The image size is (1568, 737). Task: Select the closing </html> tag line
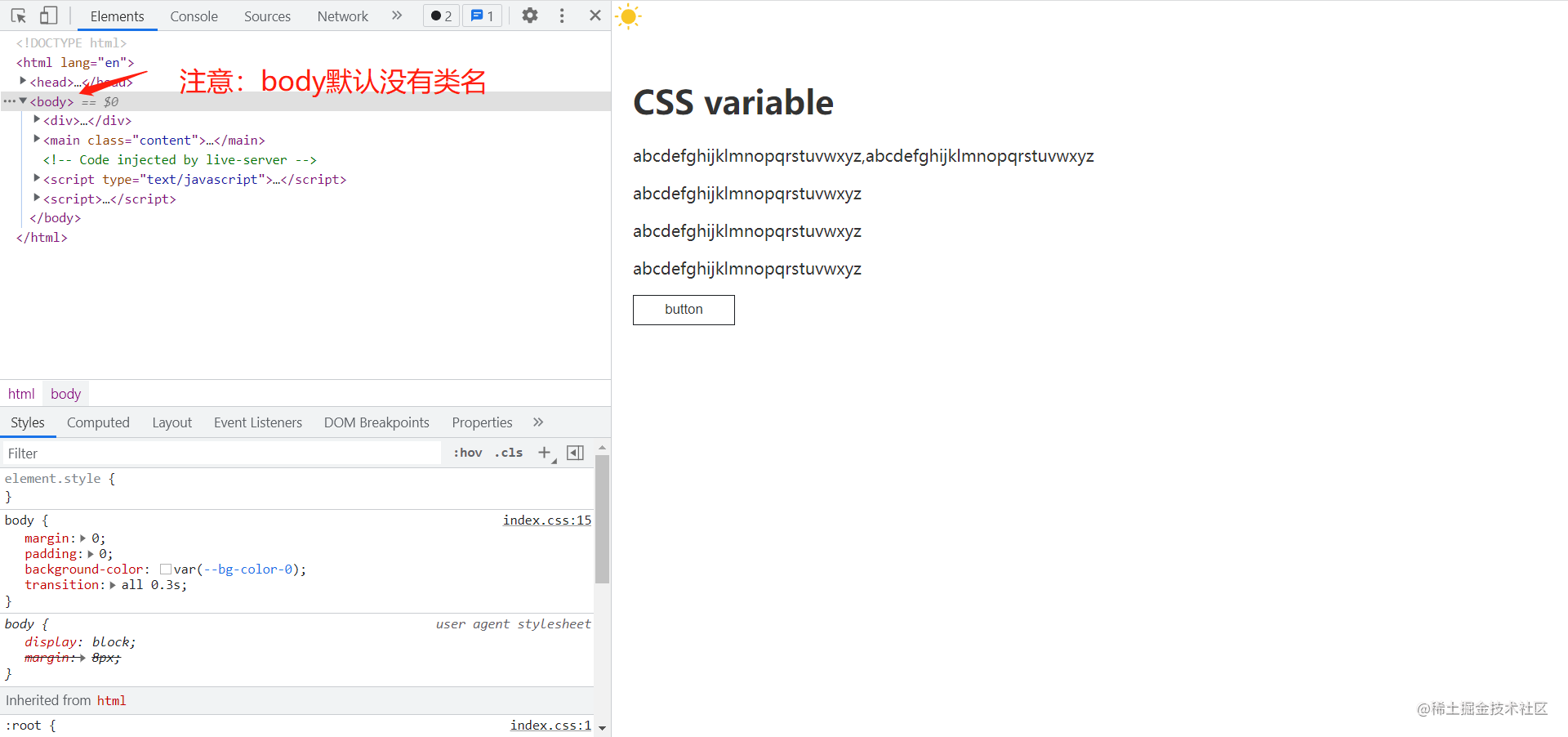click(42, 238)
